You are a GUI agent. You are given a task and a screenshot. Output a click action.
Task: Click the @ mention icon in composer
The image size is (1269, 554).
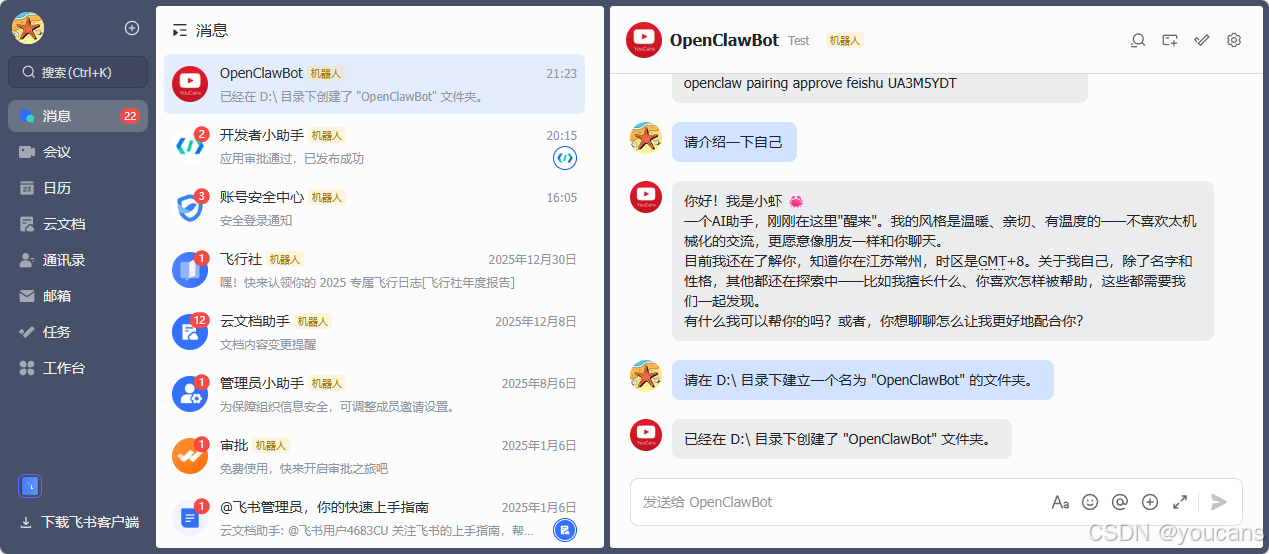[x=1120, y=502]
